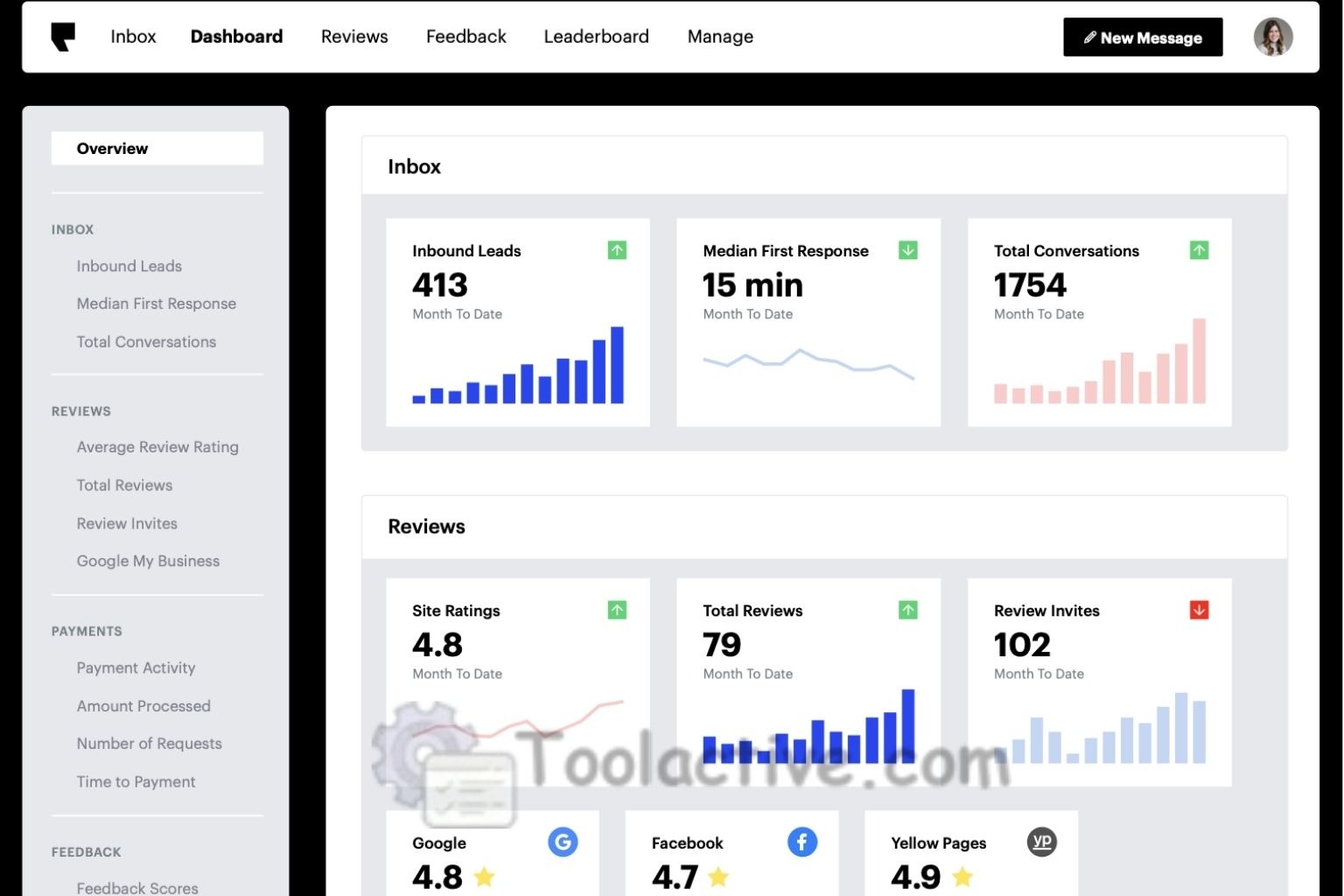Click the green up-trend arrow on Inbound Leads
Screen dimensions: 1344x896
(617, 249)
